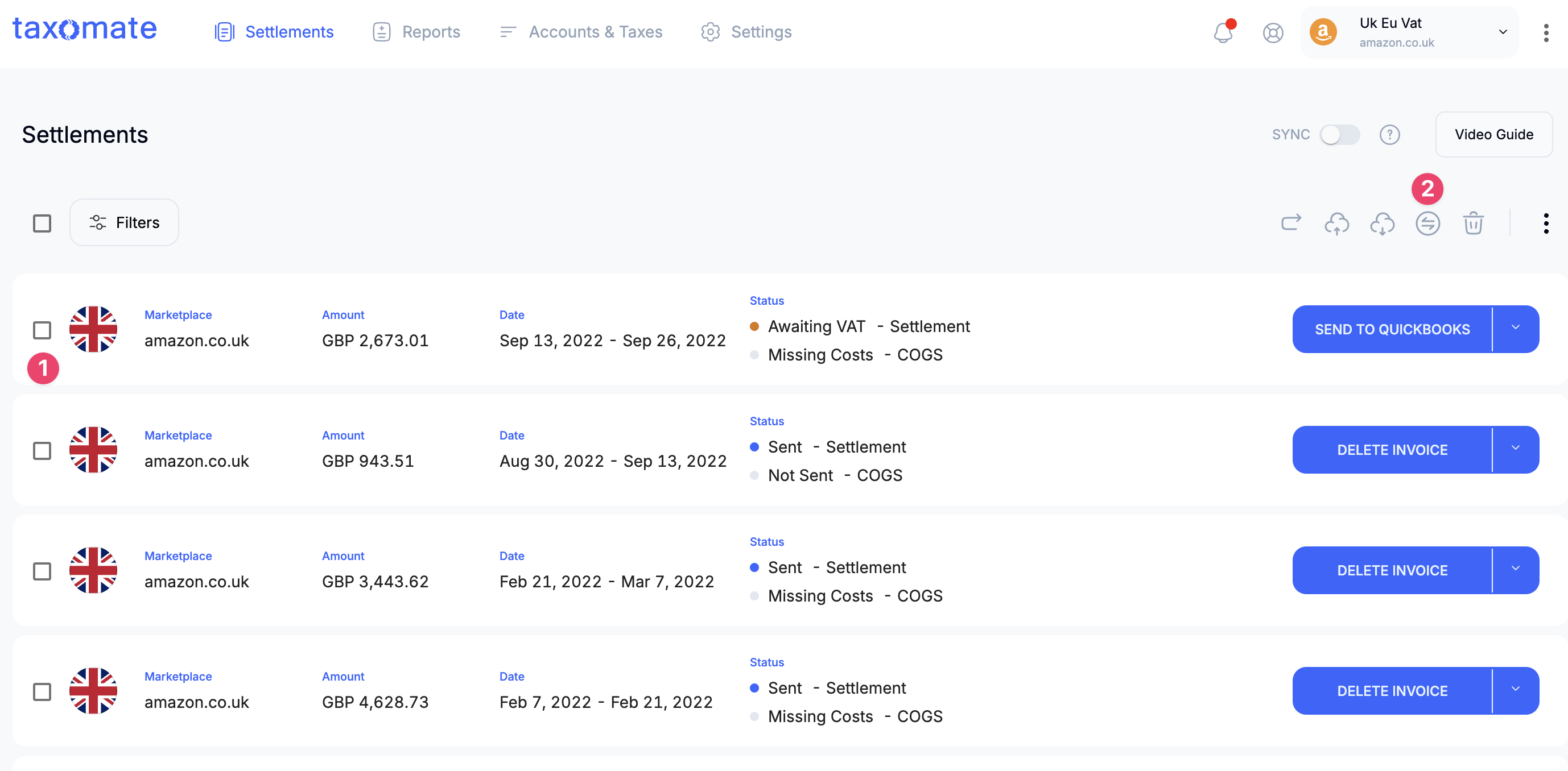The width and height of the screenshot is (1568, 771).
Task: Open the settlements toolbar kebab menu
Action: click(x=1545, y=223)
